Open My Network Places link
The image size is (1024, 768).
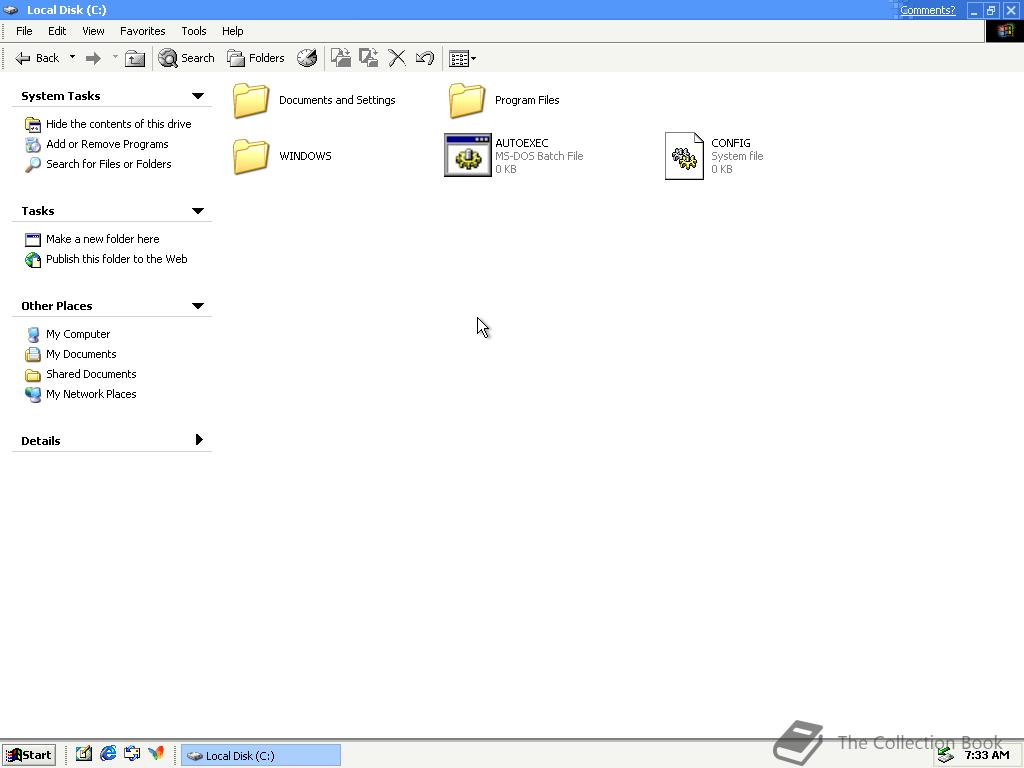click(91, 394)
